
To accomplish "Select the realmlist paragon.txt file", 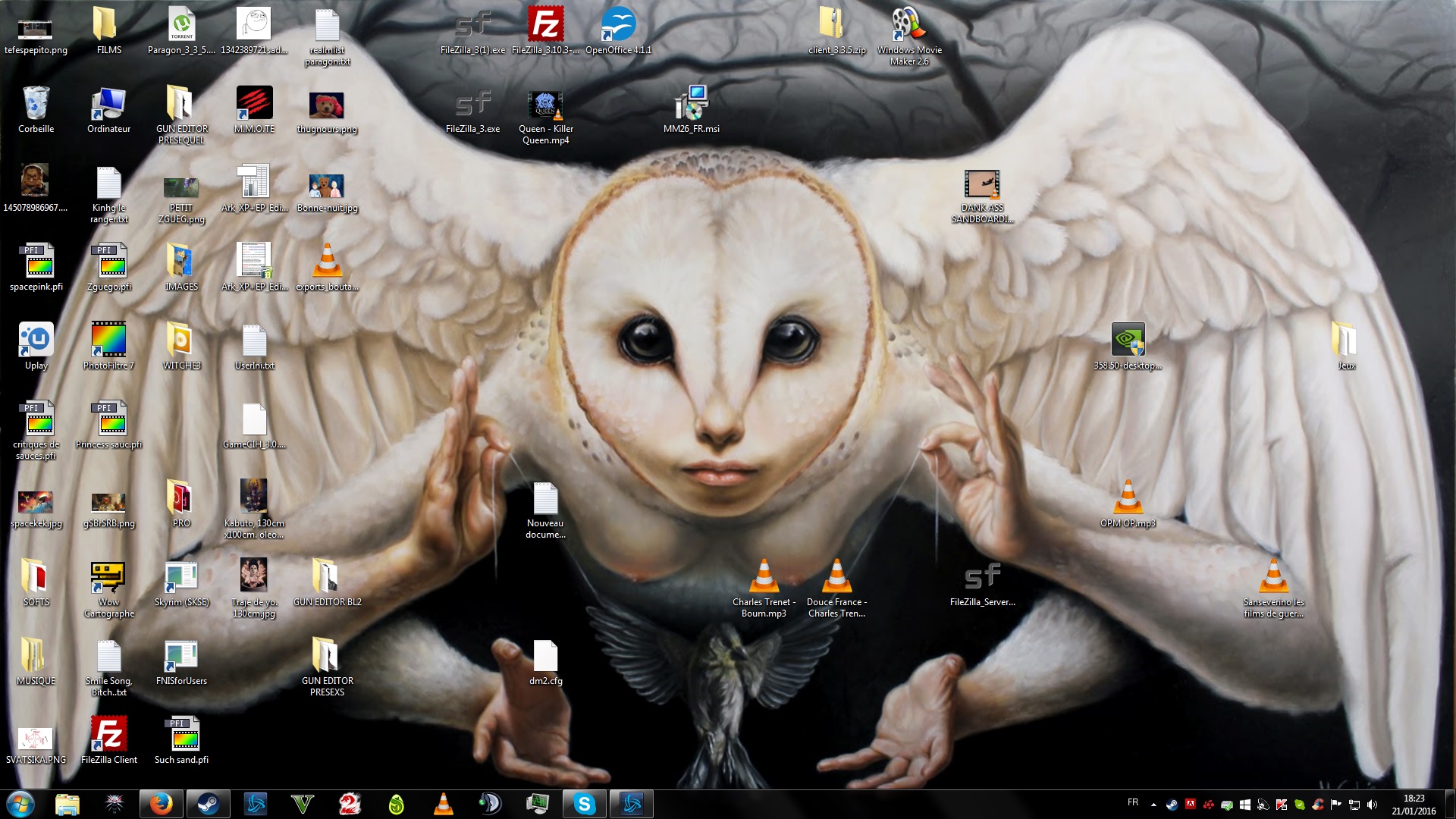I will (x=327, y=36).
